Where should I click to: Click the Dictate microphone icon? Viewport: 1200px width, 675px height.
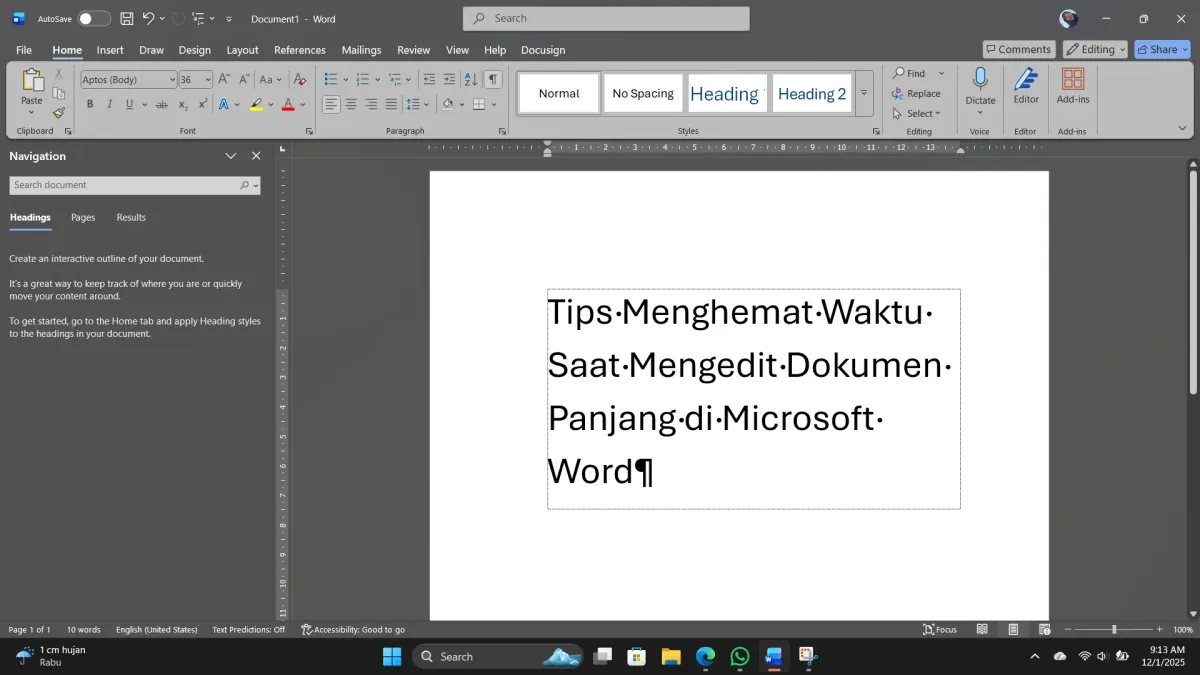coord(980,80)
